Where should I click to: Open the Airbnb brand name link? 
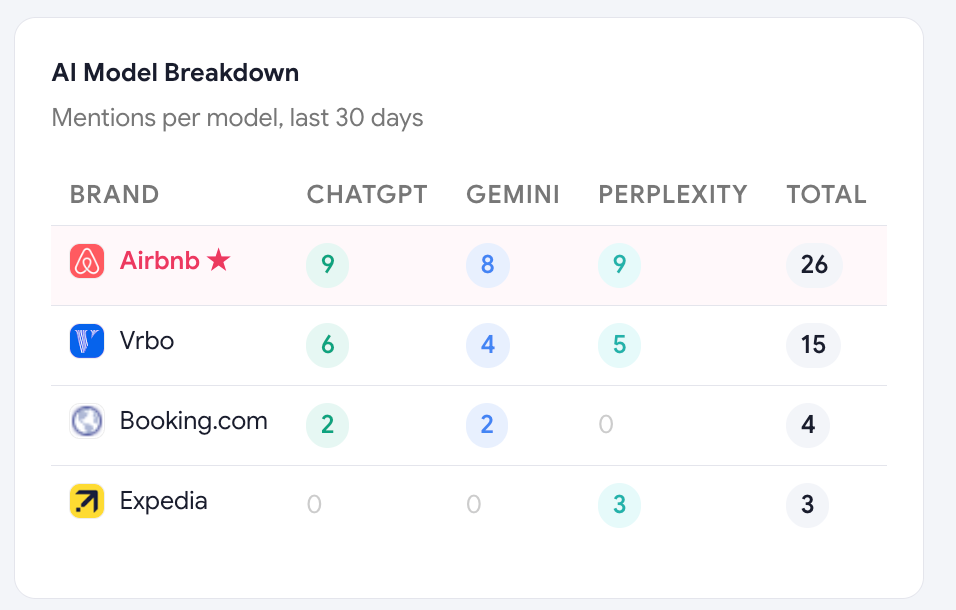160,261
